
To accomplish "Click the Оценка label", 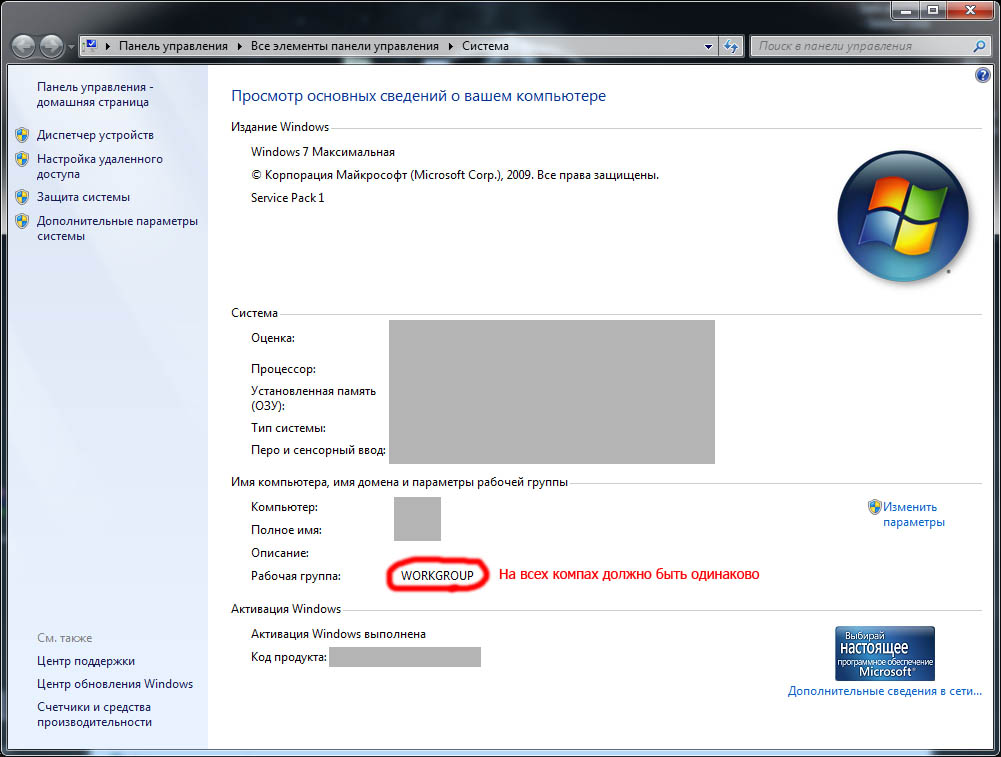I will pyautogui.click(x=273, y=338).
